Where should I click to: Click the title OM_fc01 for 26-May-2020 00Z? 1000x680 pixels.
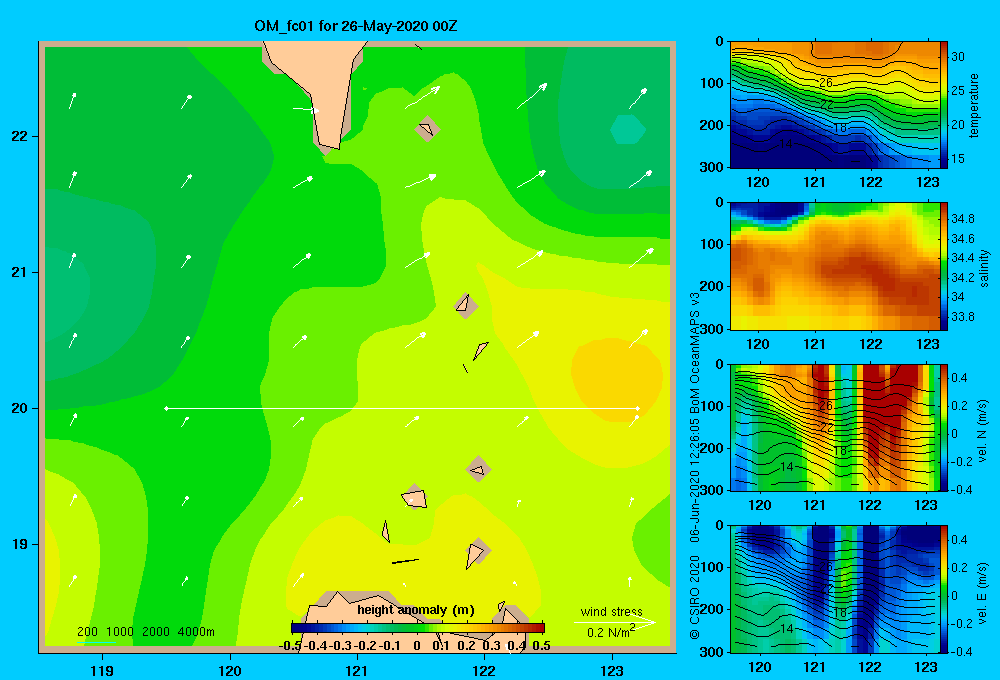[x=355, y=26]
